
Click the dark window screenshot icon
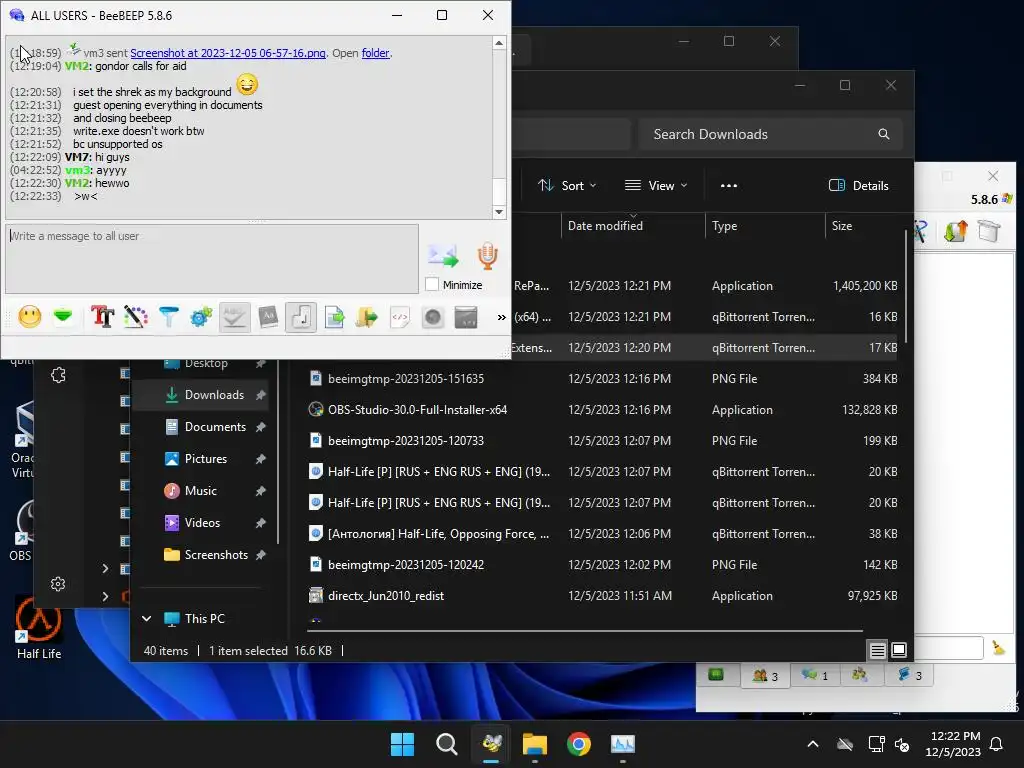[x=466, y=317]
